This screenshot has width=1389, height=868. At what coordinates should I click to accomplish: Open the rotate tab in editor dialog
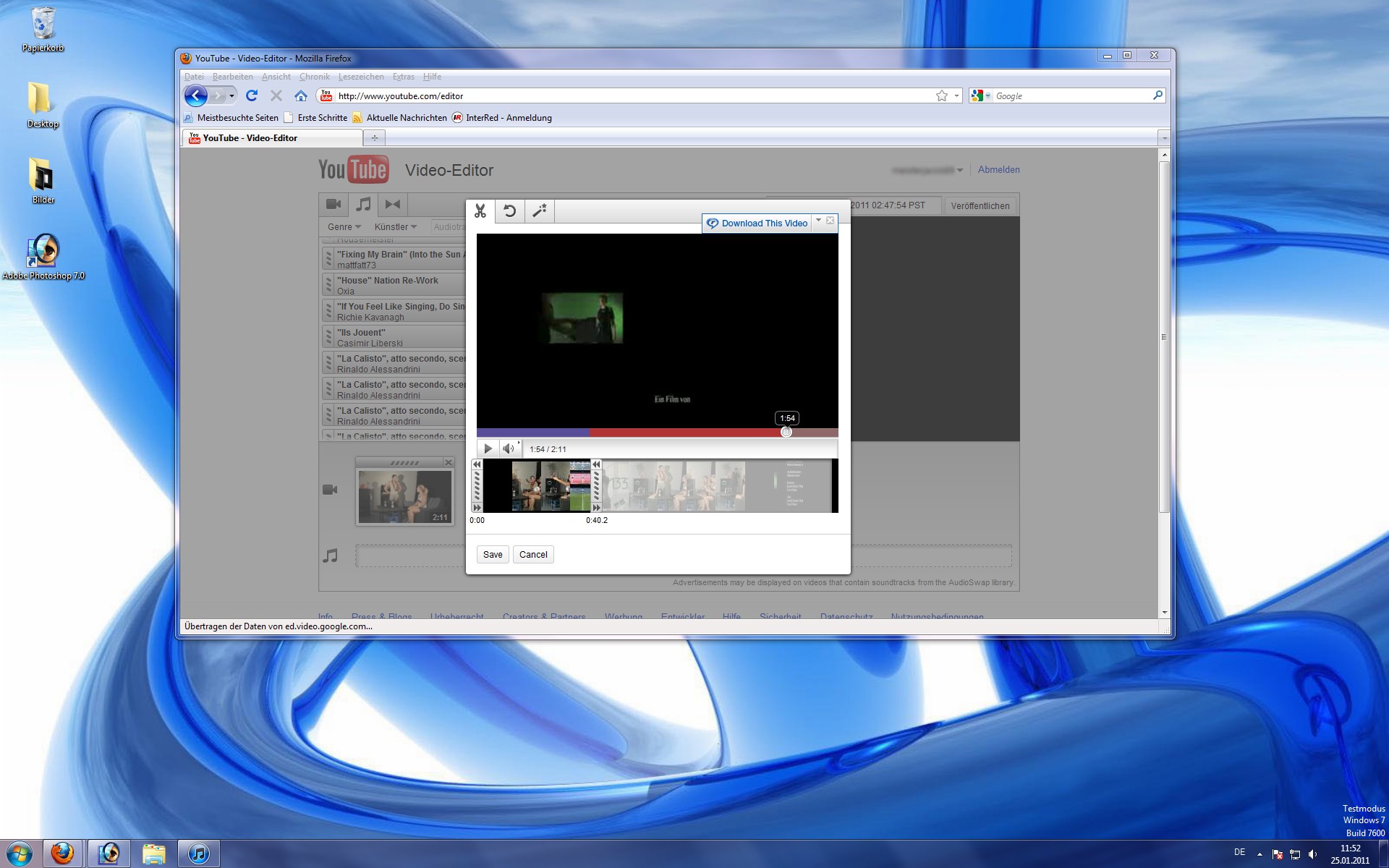point(510,211)
